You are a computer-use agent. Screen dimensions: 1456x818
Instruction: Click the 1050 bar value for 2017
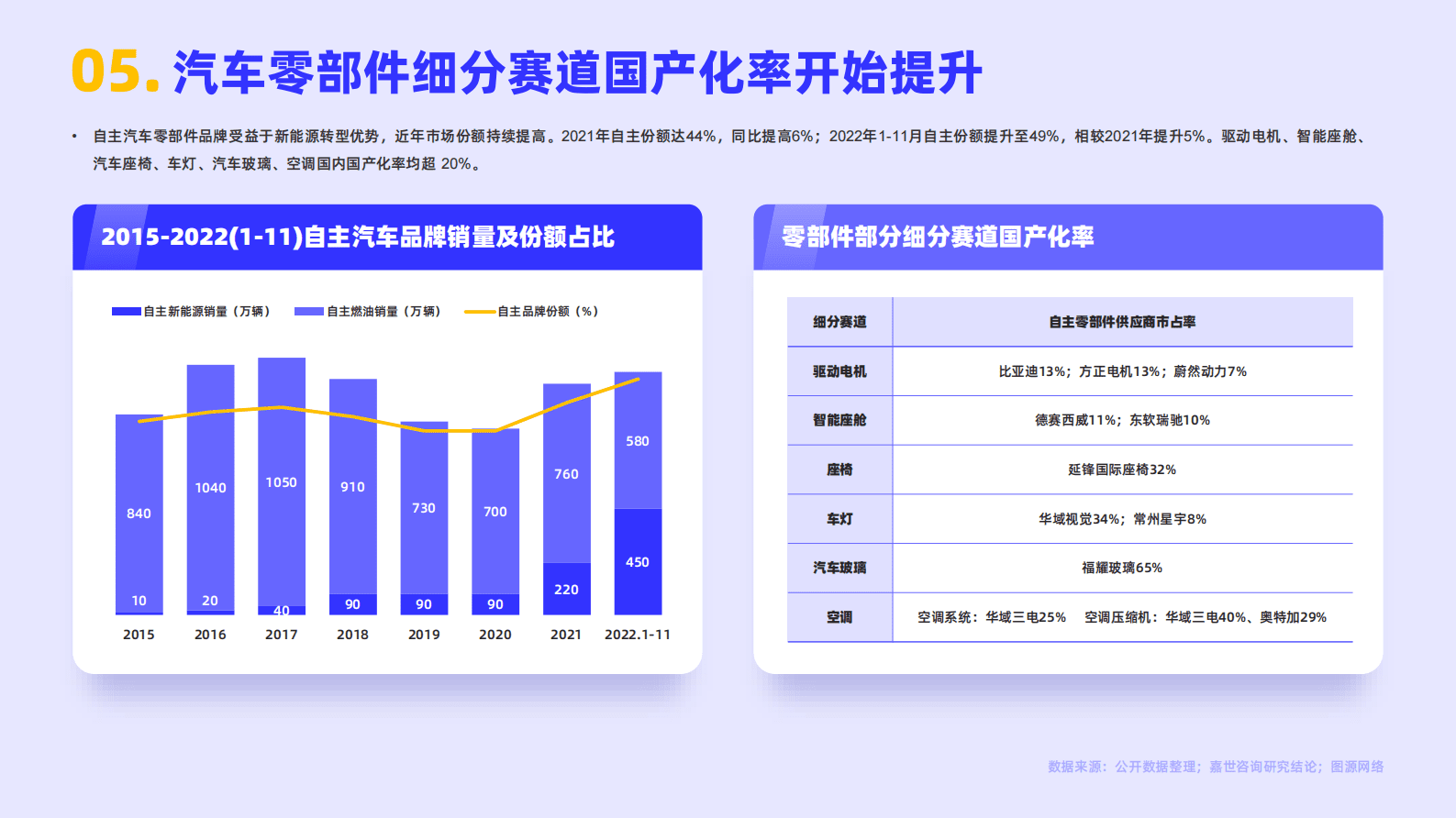[x=281, y=482]
